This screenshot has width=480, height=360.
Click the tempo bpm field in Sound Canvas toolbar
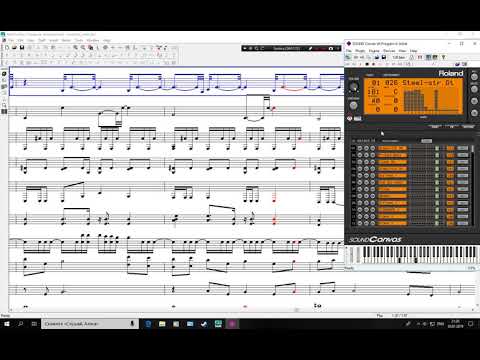[x=399, y=57]
